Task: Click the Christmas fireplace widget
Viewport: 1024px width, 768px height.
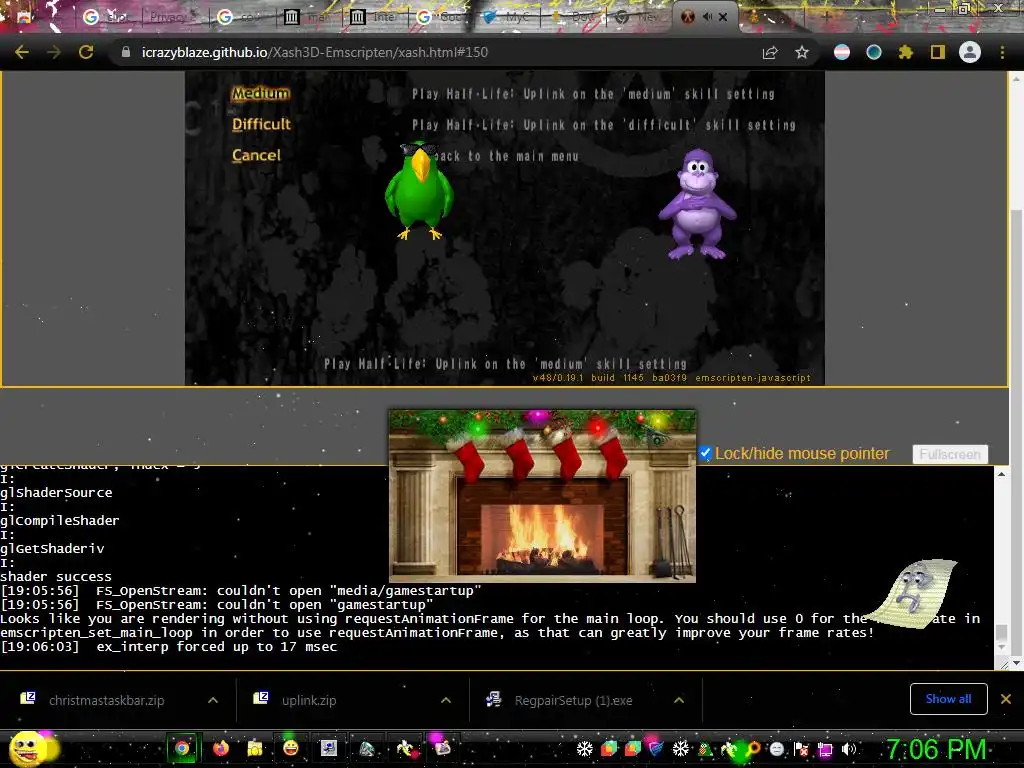Action: [x=542, y=496]
